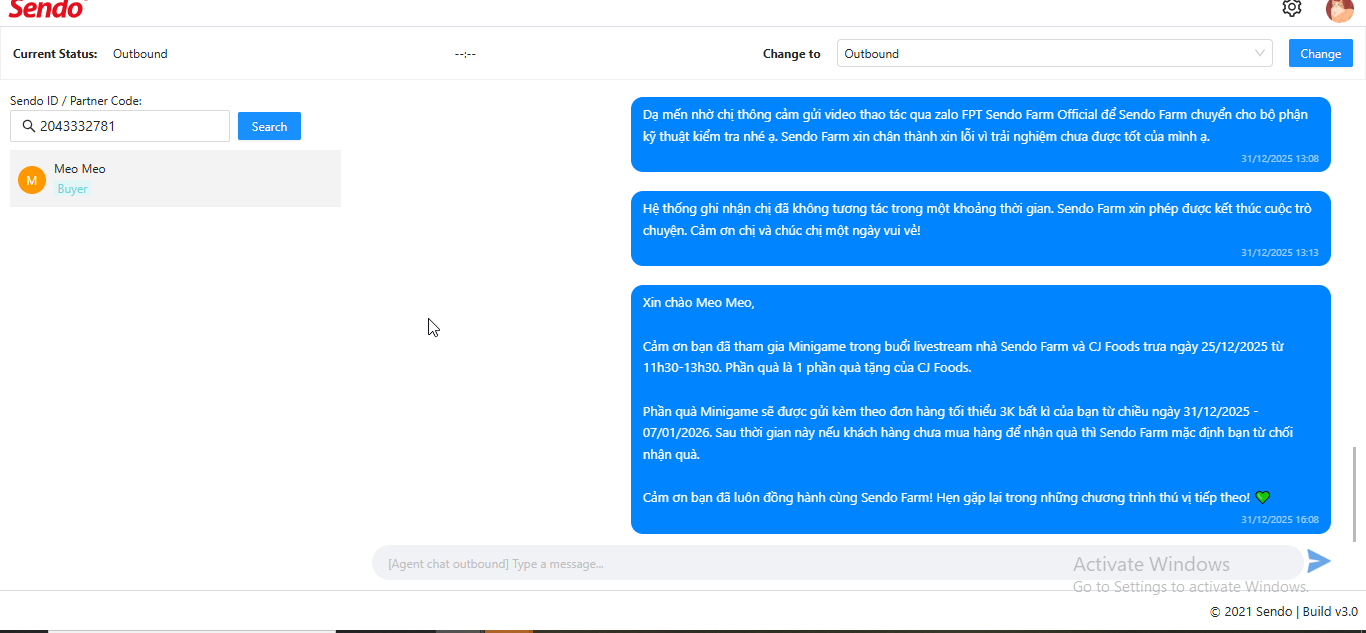Focus the Sendo ID search input
This screenshot has width=1366, height=633.
click(x=120, y=126)
